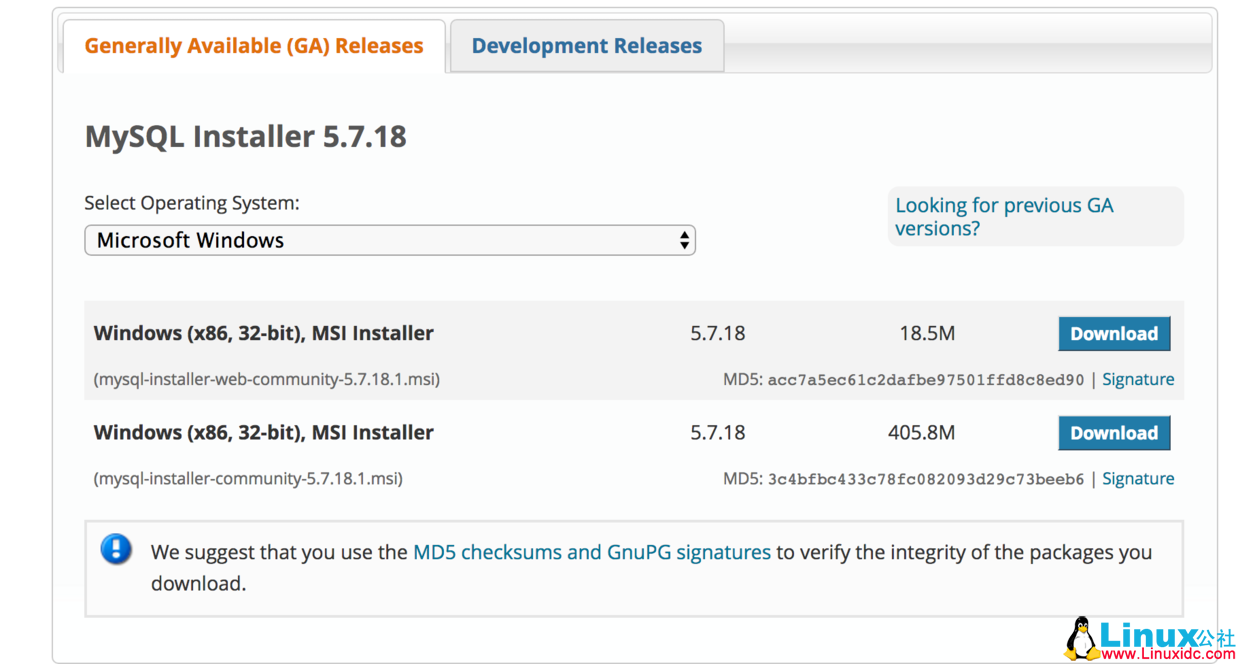The height and width of the screenshot is (664, 1240).
Task: Open the Select Operating System dropdown
Action: click(389, 240)
